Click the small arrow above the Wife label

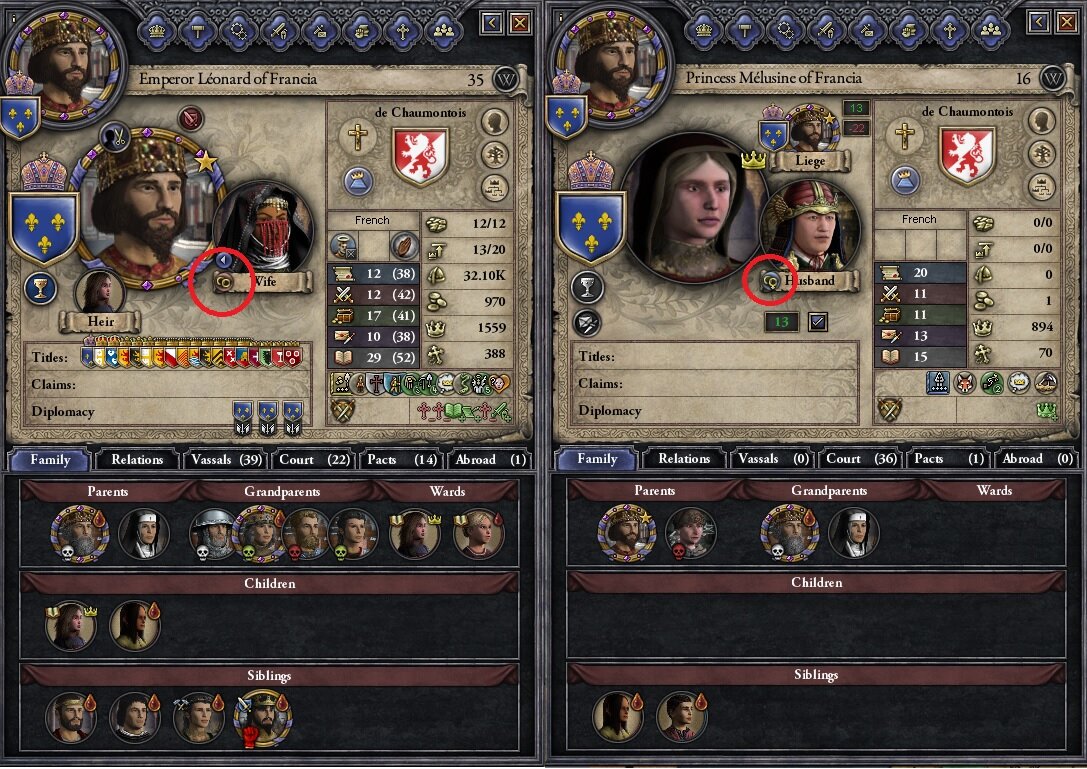[224, 260]
